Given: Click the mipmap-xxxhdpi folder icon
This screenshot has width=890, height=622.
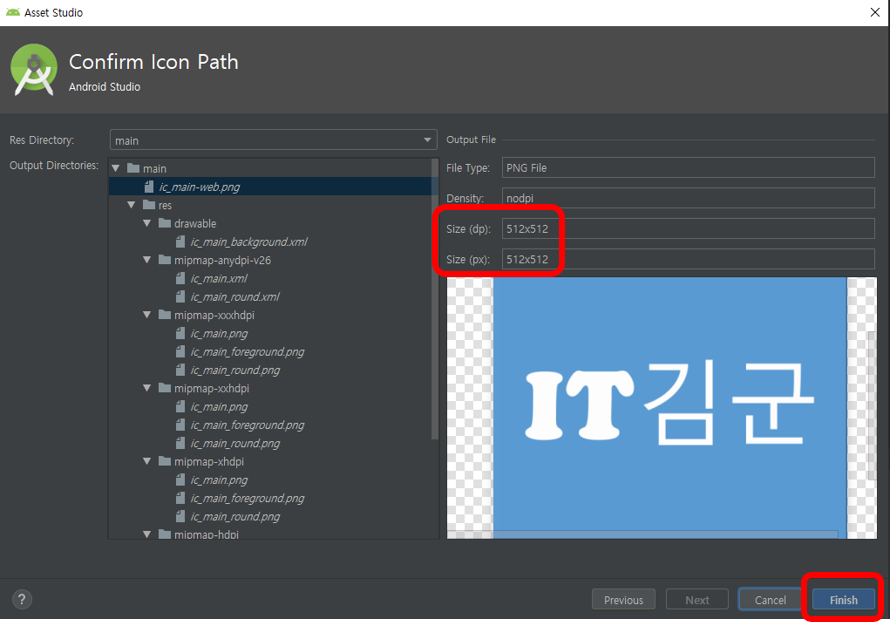Looking at the screenshot, I should tap(165, 314).
